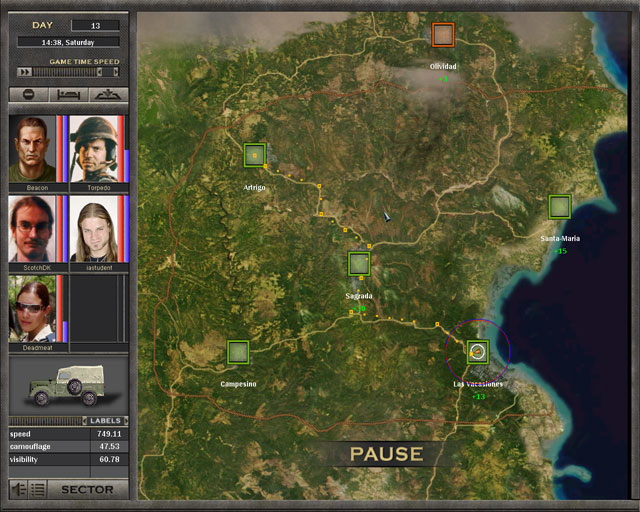Click the speed value 749.11

[x=109, y=434]
